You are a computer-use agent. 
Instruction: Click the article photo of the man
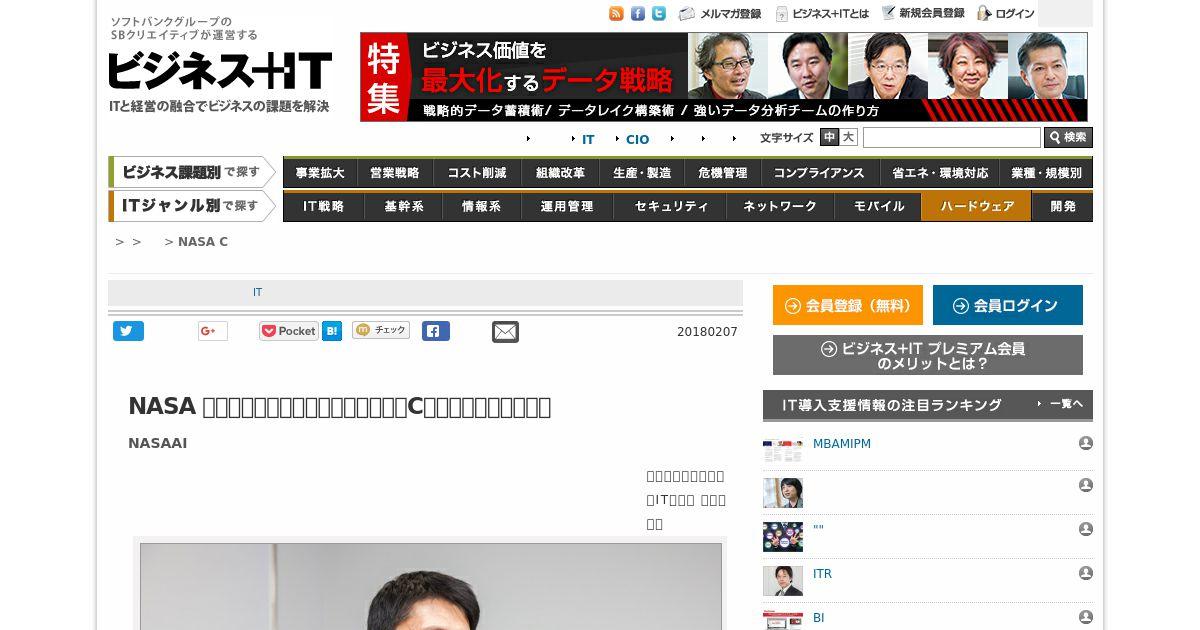431,586
